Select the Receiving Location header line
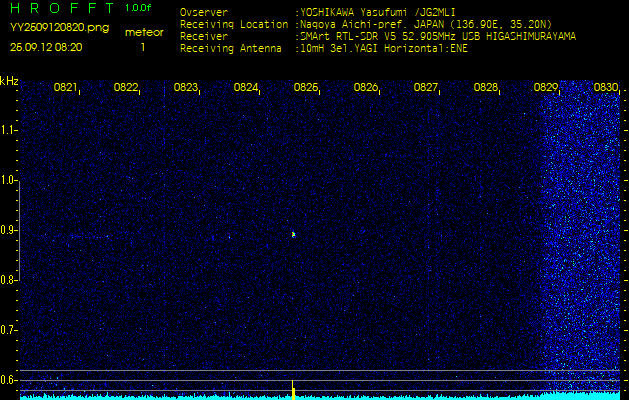The width and height of the screenshot is (629, 400). pos(375,24)
